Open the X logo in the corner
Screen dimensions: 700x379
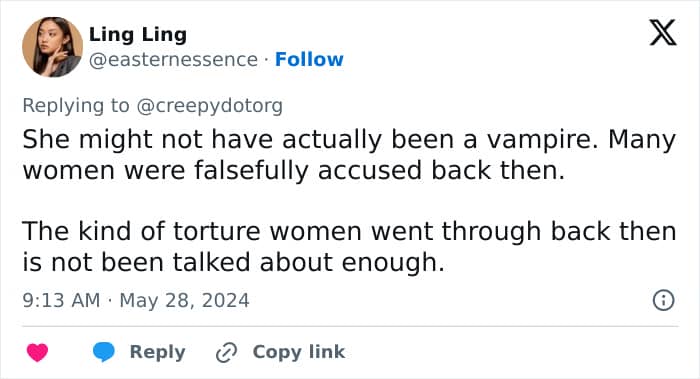pos(663,32)
